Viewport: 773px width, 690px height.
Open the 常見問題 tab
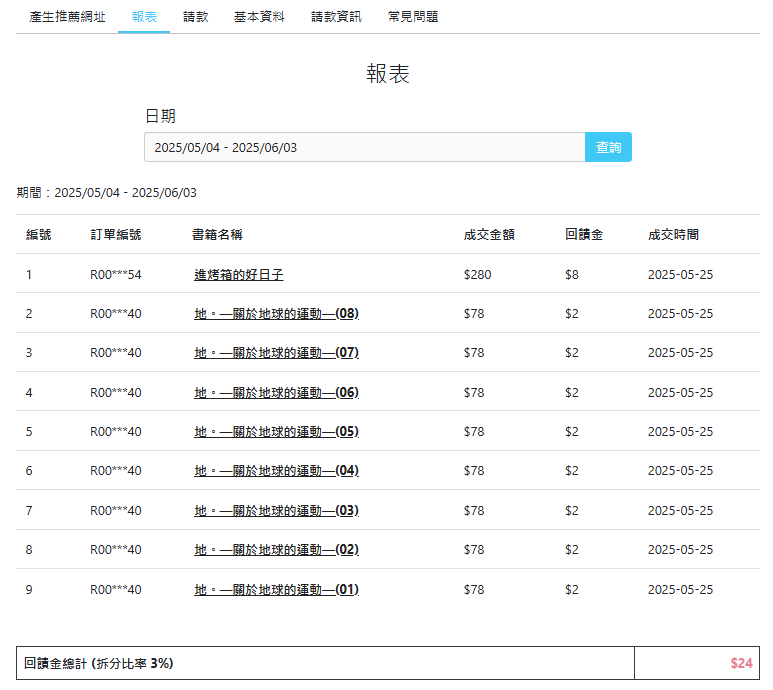click(413, 17)
